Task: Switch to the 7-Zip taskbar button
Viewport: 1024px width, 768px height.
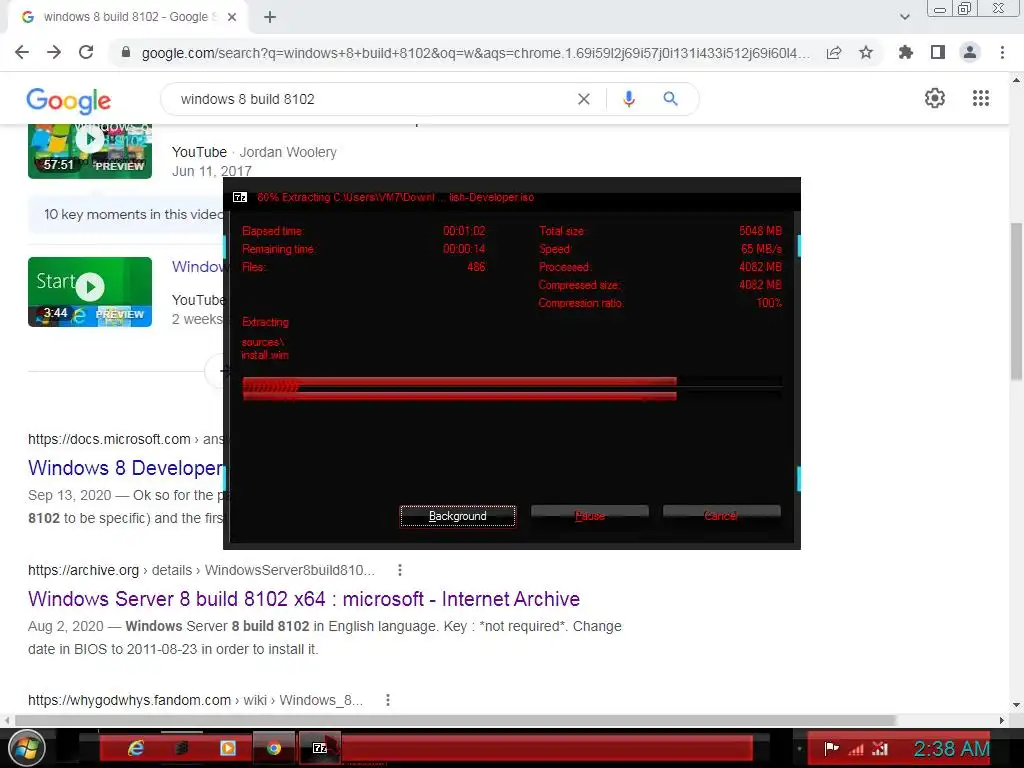Action: pos(320,748)
